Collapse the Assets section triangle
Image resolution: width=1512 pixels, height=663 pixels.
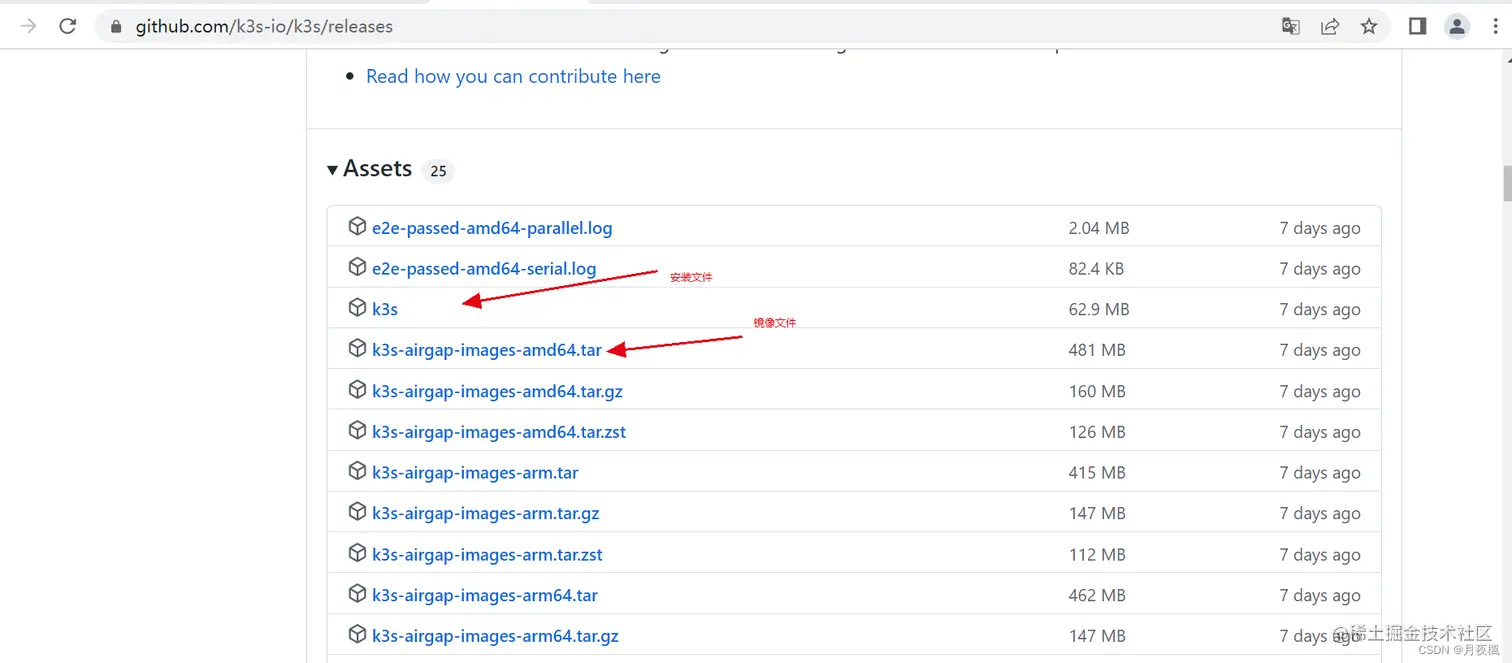coord(332,170)
